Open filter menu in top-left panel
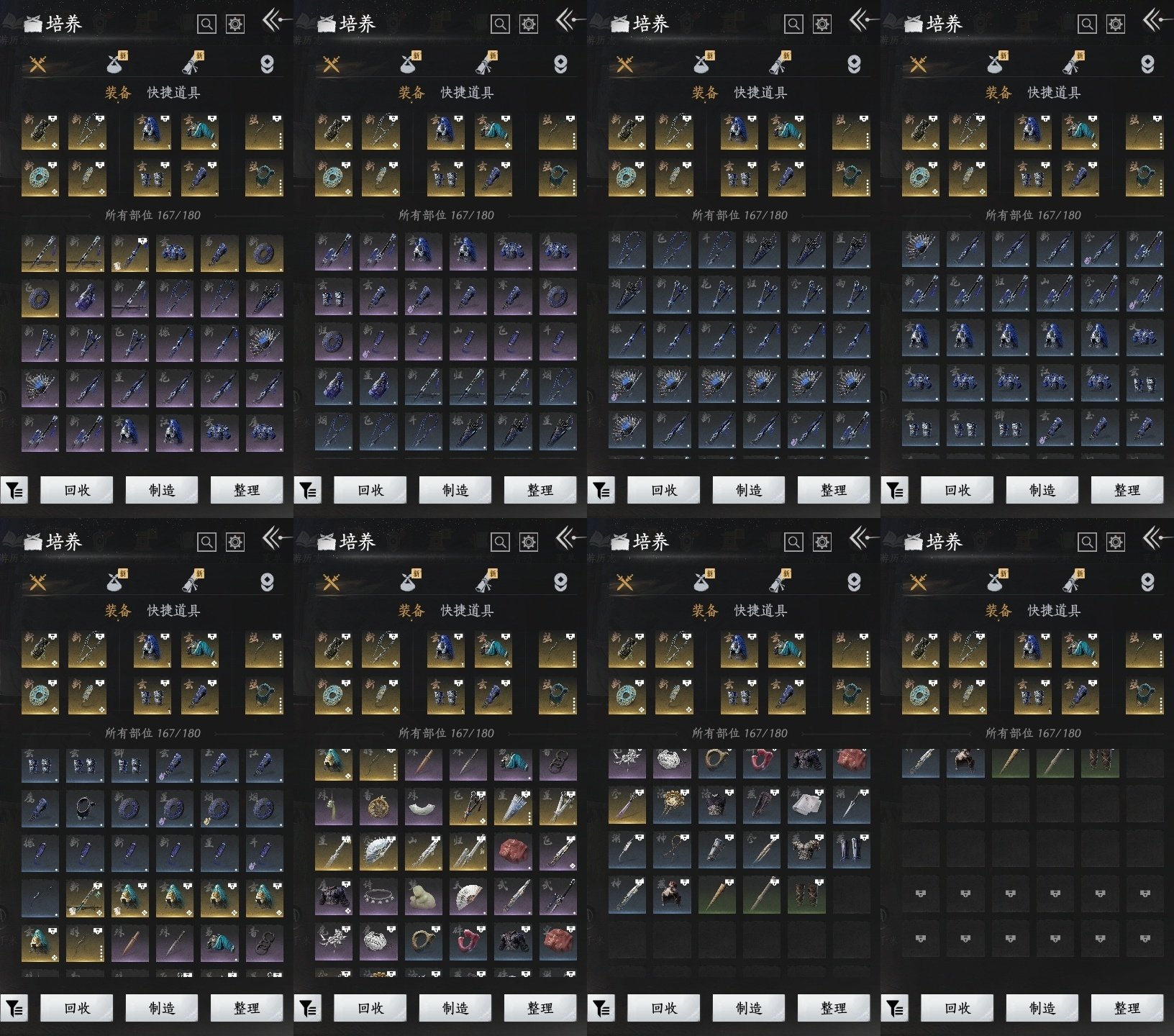 pos(14,491)
